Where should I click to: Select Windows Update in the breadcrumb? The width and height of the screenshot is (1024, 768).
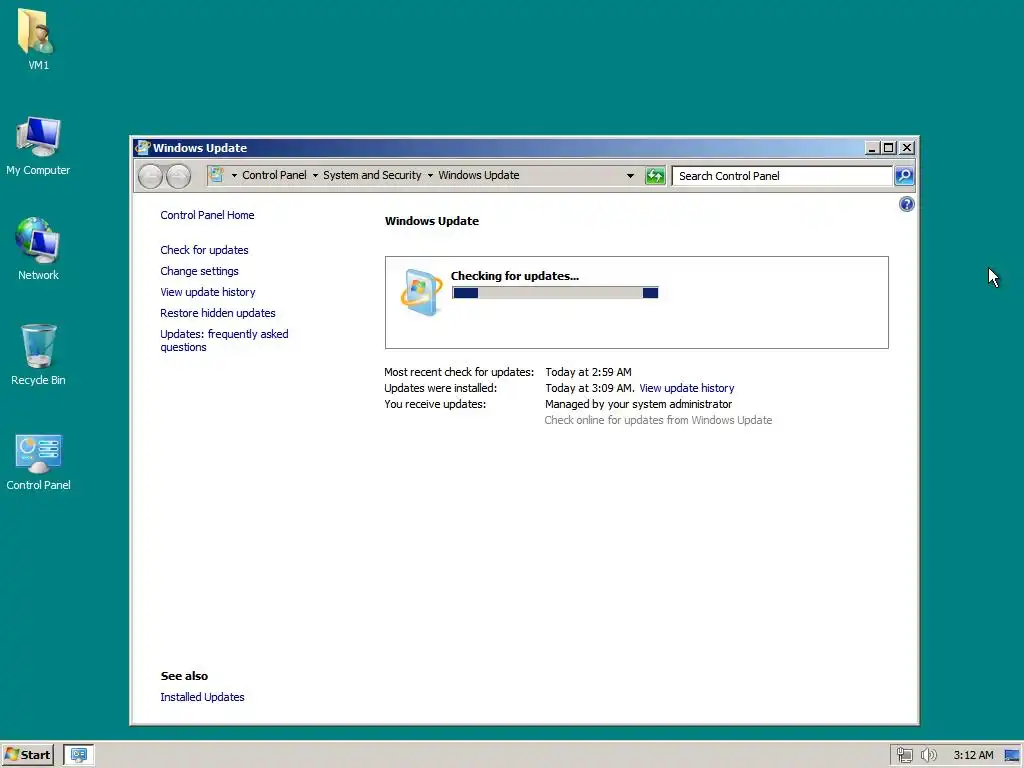(479, 175)
